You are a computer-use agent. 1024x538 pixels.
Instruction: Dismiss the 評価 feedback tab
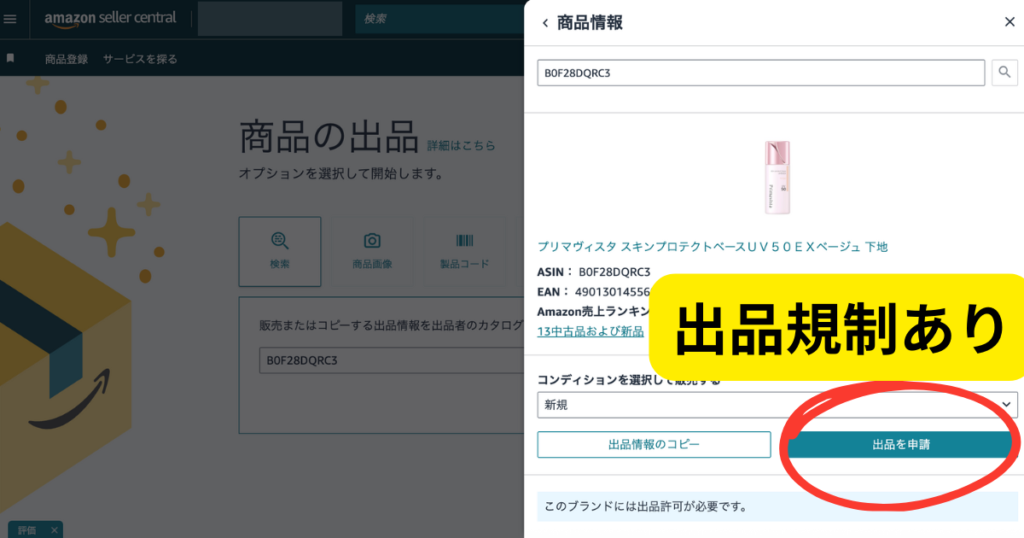[x=54, y=529]
